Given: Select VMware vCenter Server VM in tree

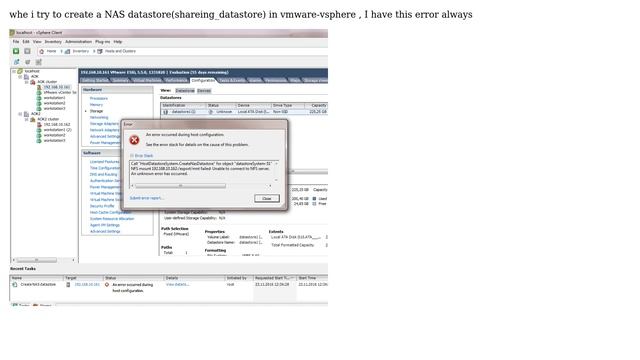Looking at the screenshot, I should click(x=60, y=92).
